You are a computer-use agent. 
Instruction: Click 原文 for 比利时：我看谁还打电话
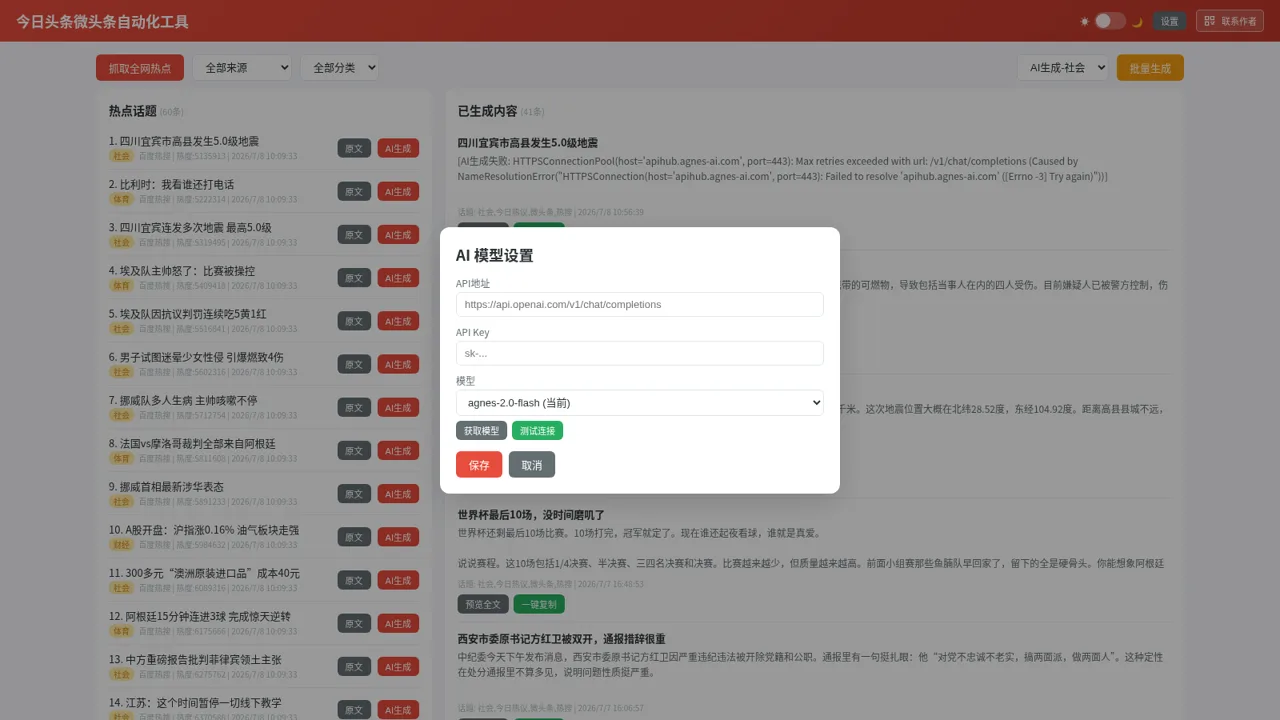click(x=354, y=191)
